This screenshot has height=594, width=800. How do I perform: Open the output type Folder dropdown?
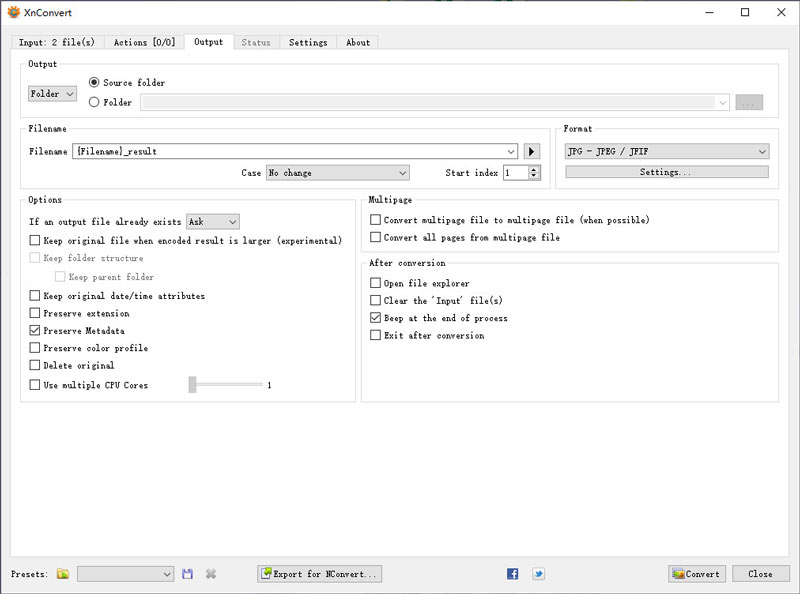[x=53, y=93]
